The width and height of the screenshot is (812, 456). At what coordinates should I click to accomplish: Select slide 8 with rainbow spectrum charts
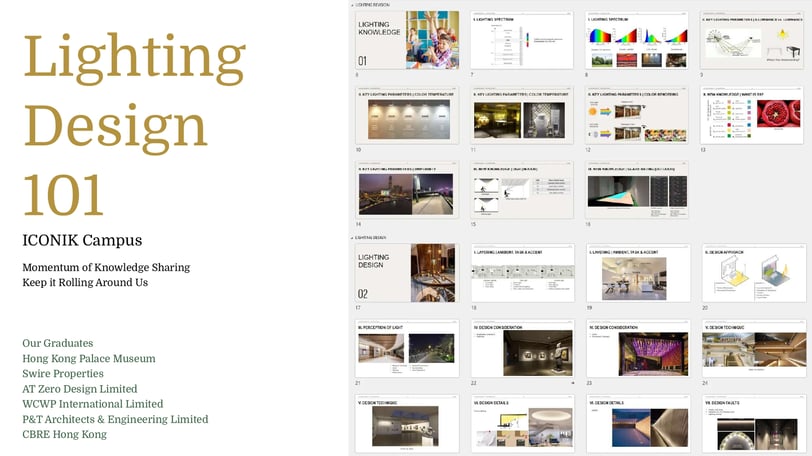pos(637,40)
